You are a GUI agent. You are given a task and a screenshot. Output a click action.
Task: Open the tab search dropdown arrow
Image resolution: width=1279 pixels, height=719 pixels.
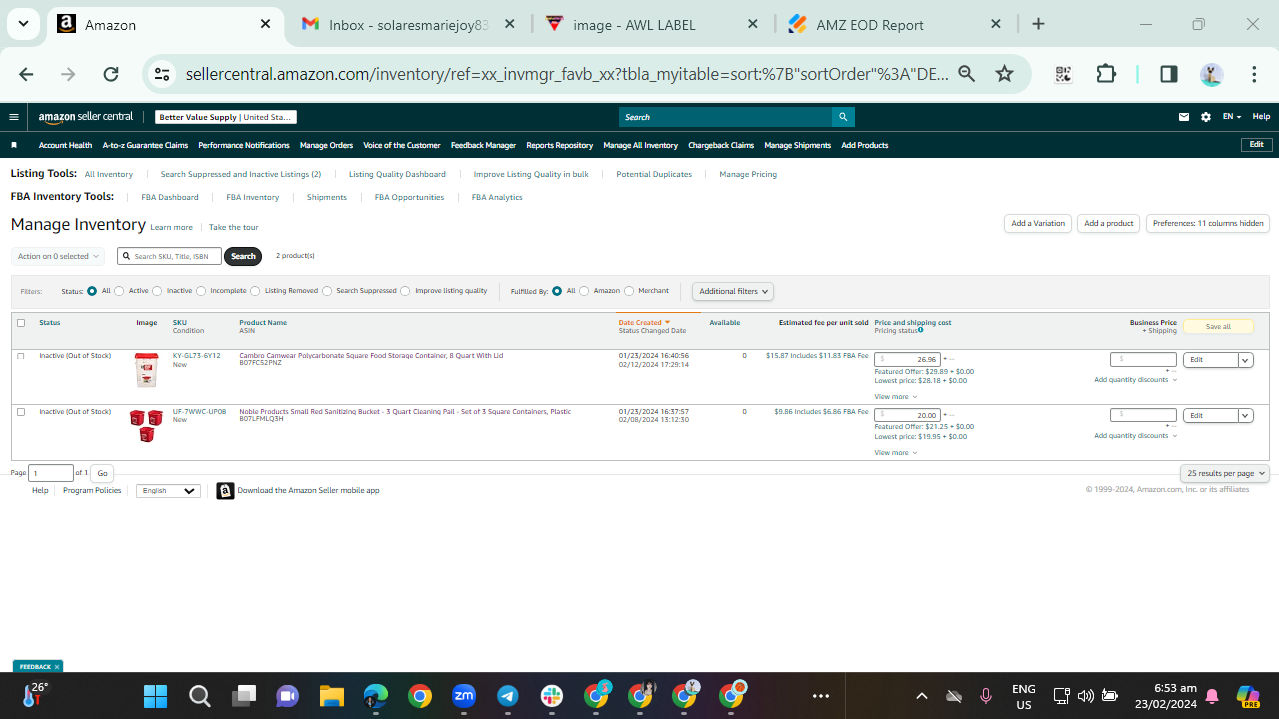[x=22, y=24]
